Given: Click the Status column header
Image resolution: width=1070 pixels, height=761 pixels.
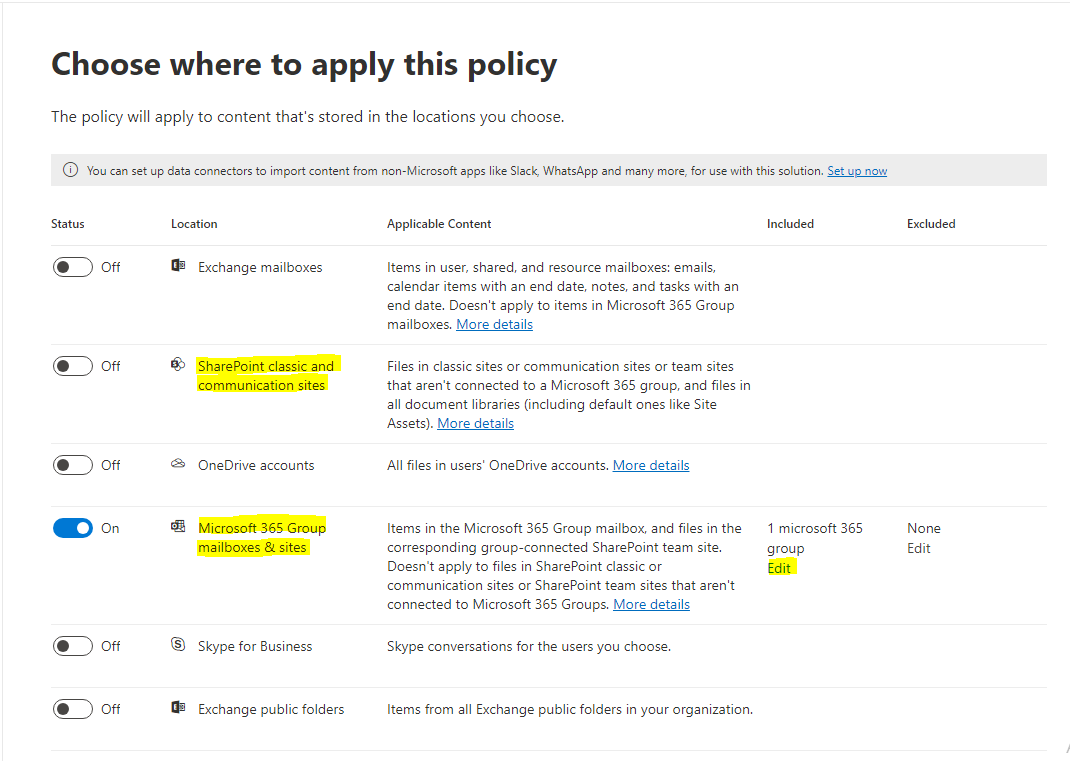Looking at the screenshot, I should click(x=68, y=224).
